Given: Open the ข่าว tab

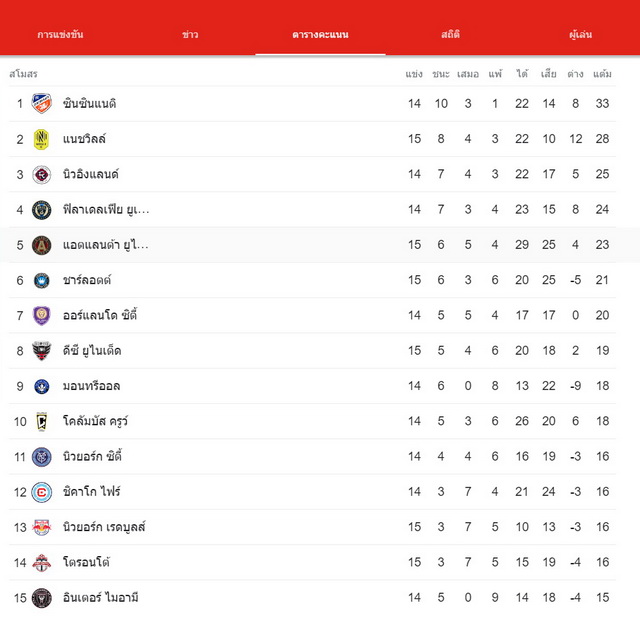Looking at the screenshot, I should pyautogui.click(x=190, y=35).
